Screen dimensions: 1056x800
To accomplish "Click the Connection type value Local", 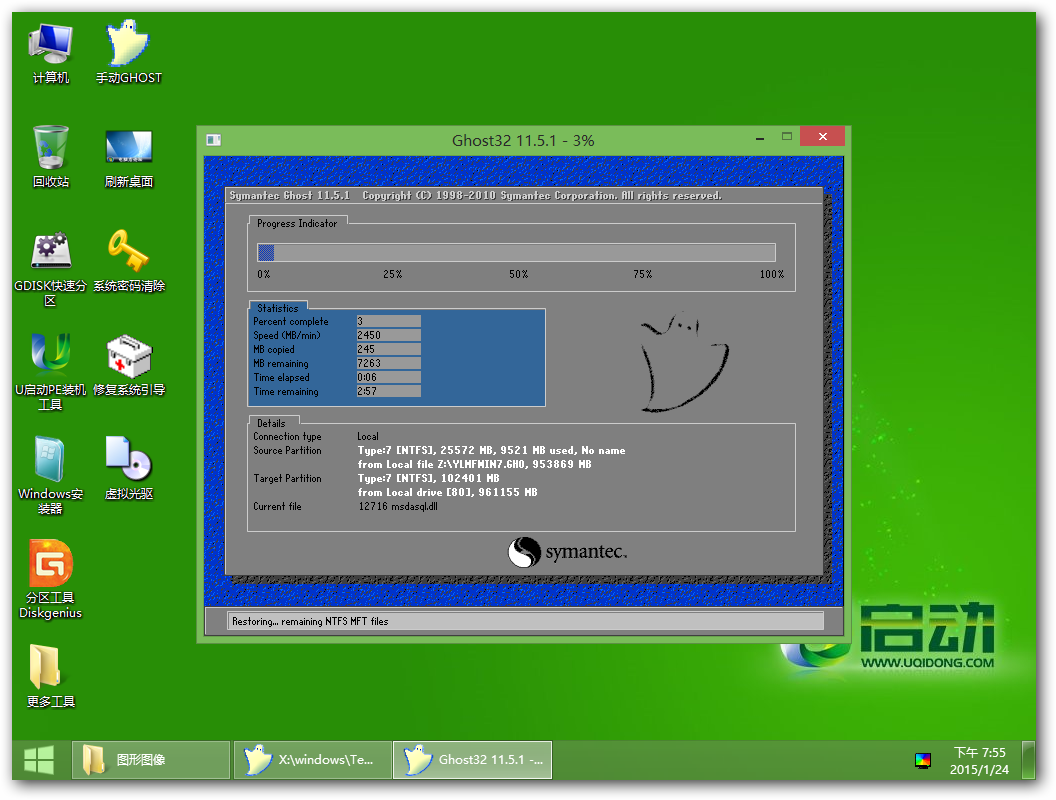I will 368,436.
